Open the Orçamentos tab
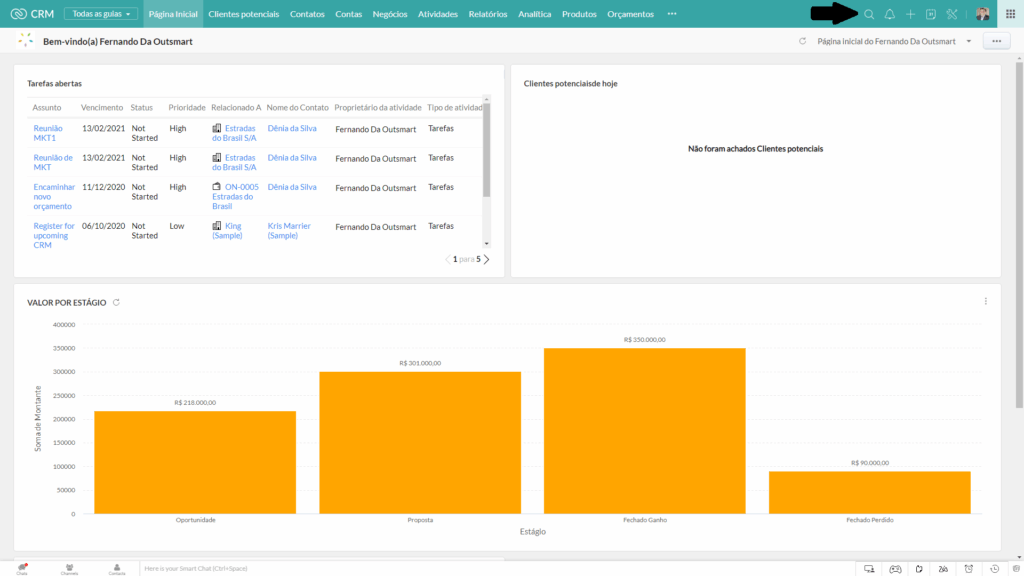Screen dimensions: 1024x576 [630, 14]
